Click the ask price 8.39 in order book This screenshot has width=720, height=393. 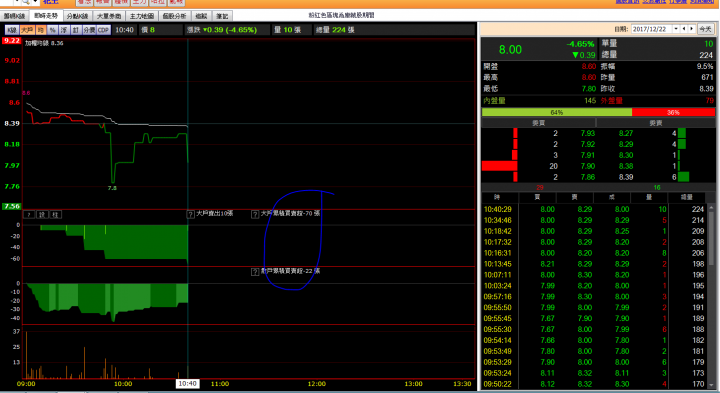[625, 177]
